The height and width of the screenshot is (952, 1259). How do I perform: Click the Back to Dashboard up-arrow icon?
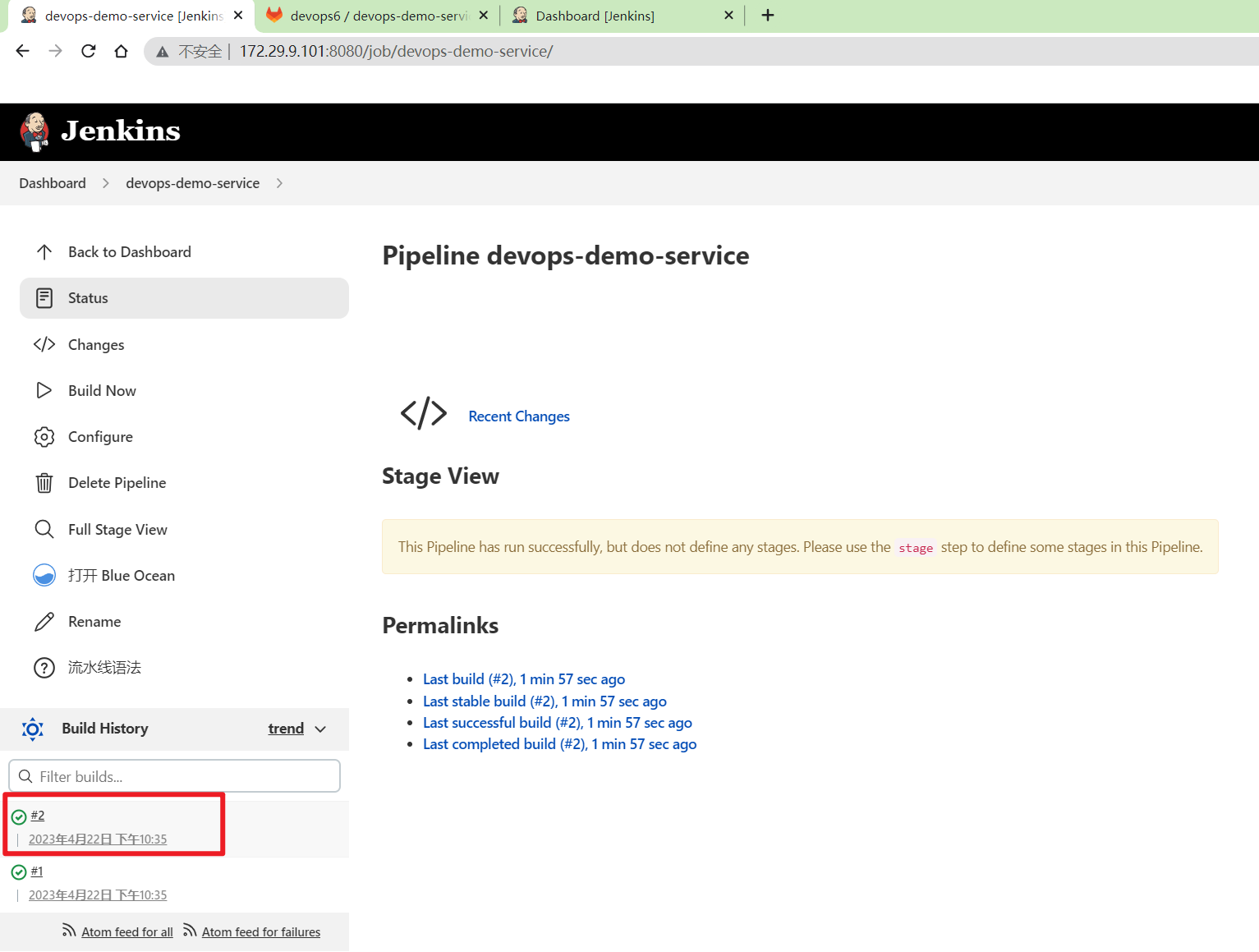[44, 252]
